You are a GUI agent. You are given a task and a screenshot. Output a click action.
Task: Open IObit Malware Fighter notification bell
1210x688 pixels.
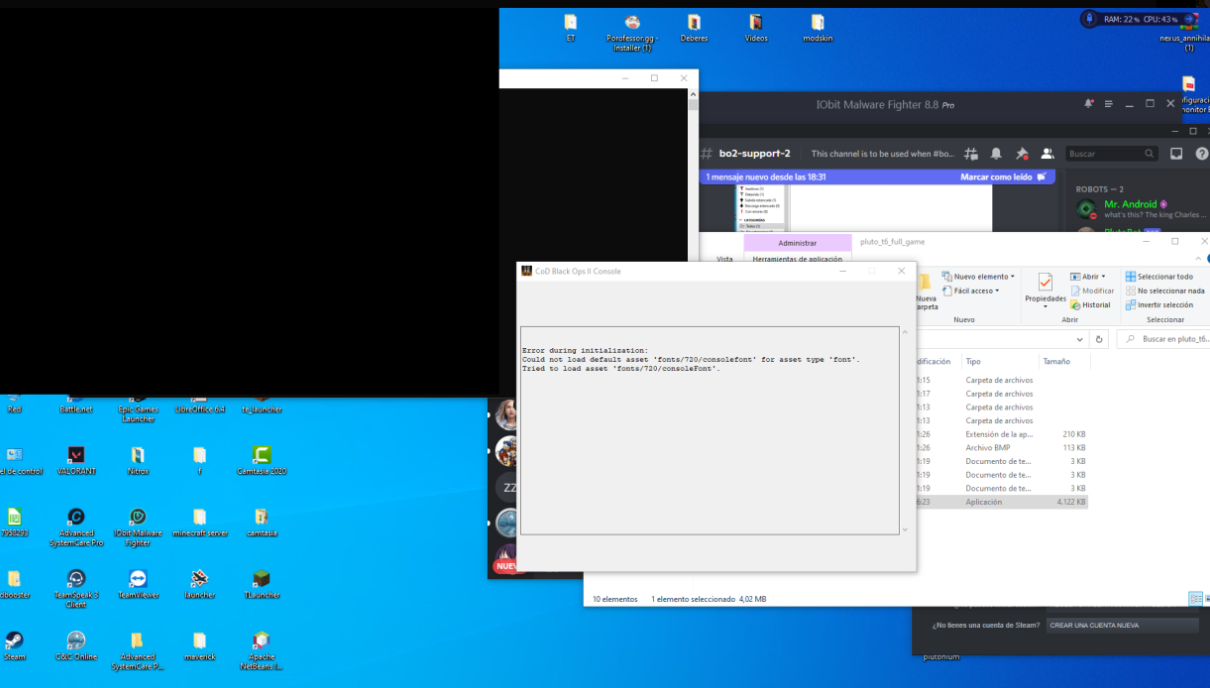(1089, 104)
